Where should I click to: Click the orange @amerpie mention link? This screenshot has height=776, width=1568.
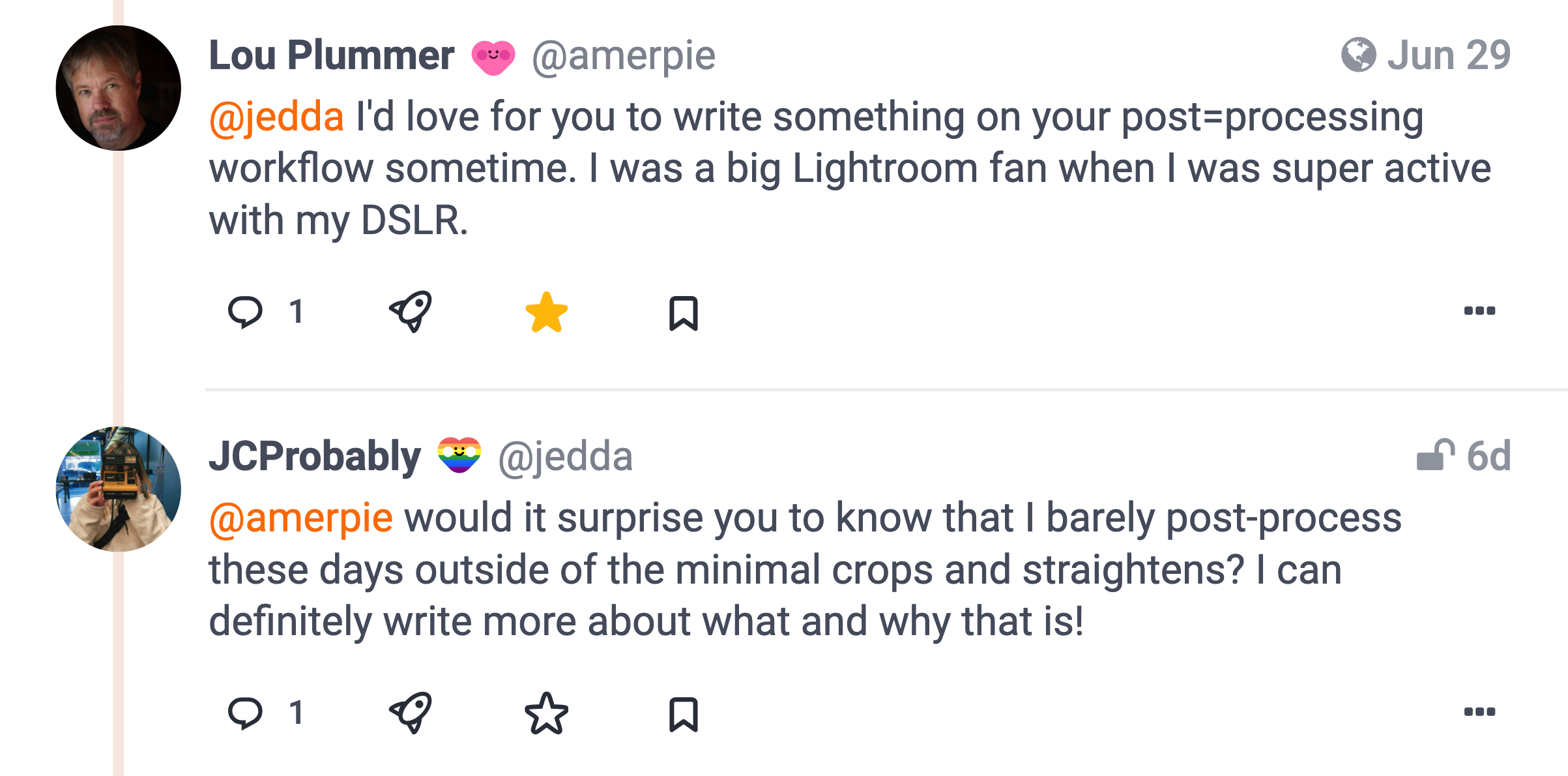pos(300,518)
